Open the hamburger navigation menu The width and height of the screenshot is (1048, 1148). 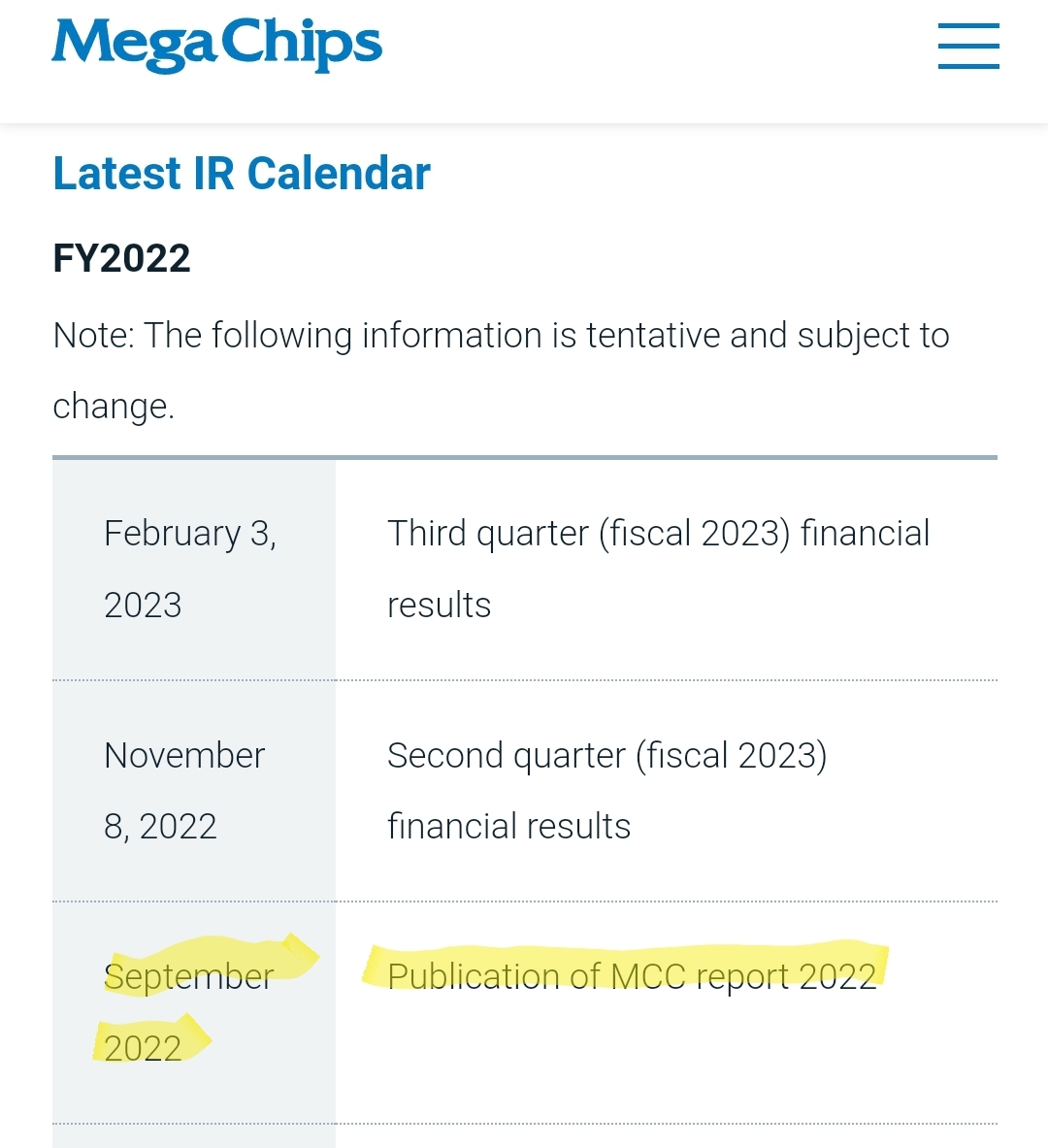(968, 46)
